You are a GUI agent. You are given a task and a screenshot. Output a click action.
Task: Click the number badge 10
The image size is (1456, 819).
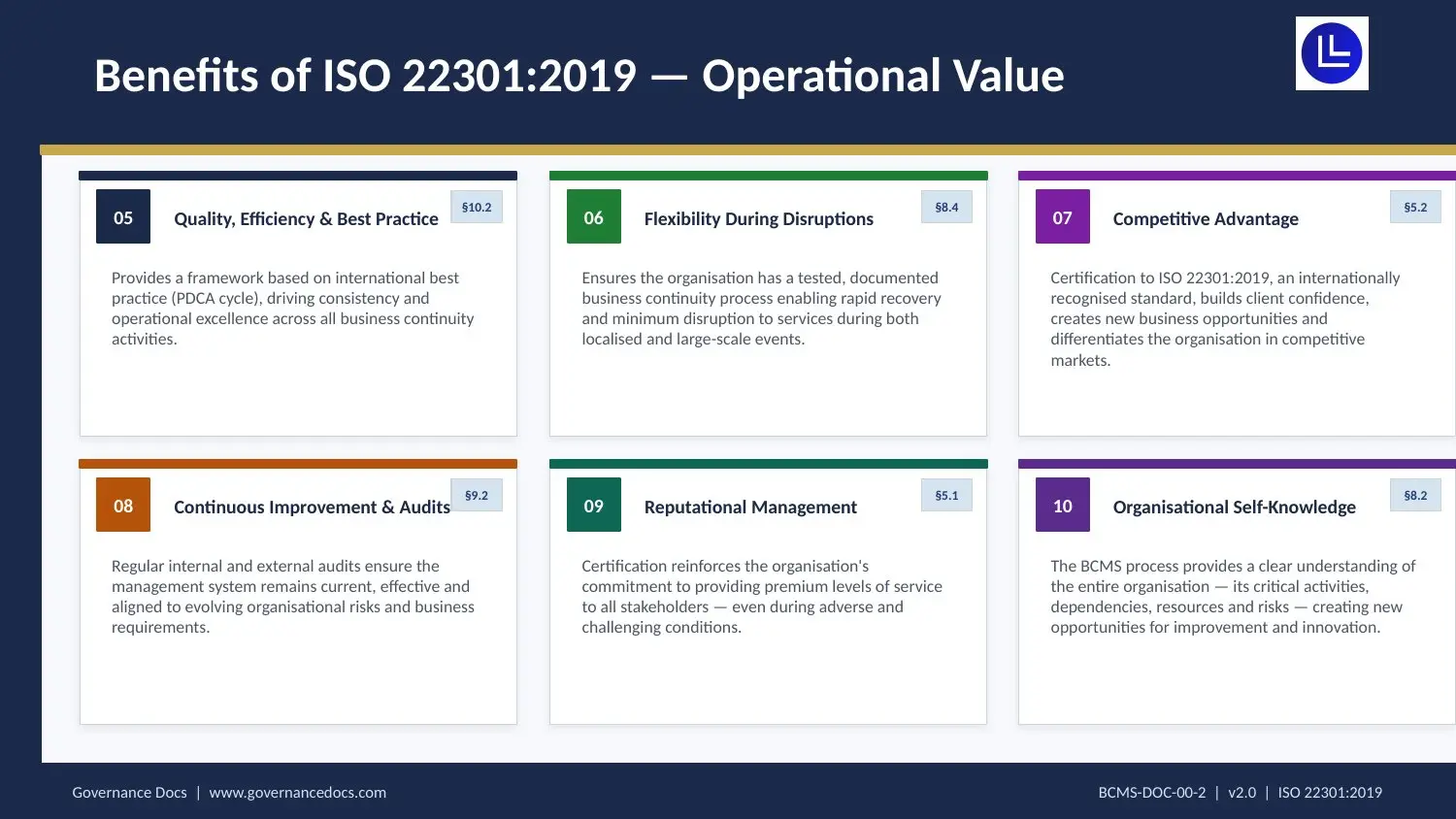pos(1062,505)
